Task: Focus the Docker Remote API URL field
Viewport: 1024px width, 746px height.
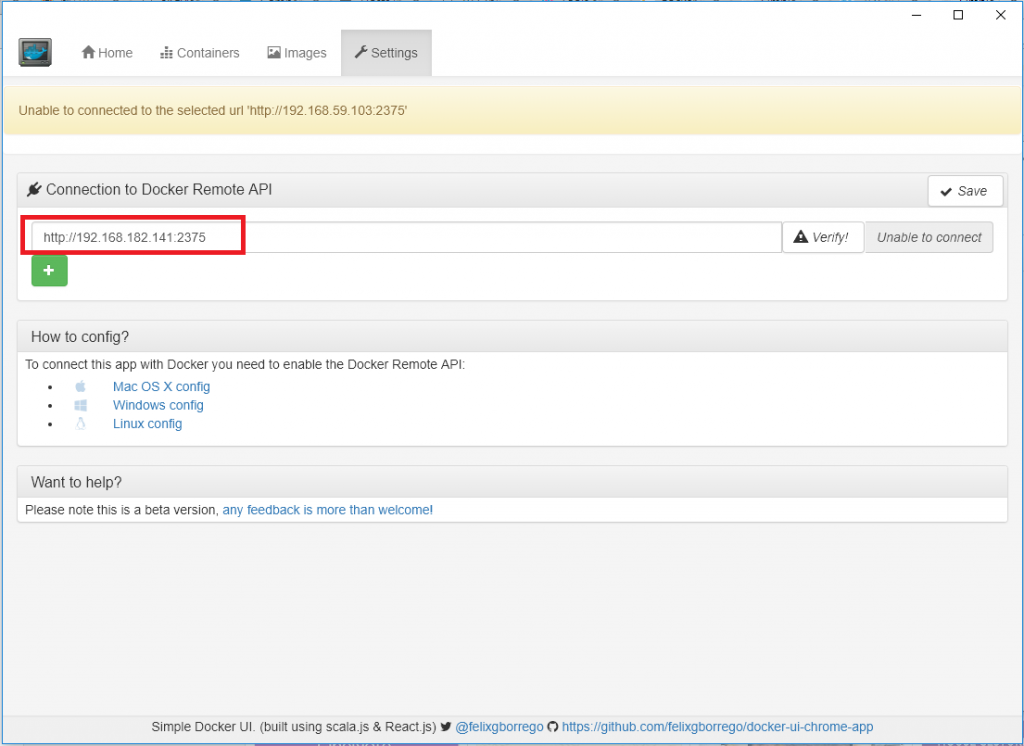Action: 406,237
